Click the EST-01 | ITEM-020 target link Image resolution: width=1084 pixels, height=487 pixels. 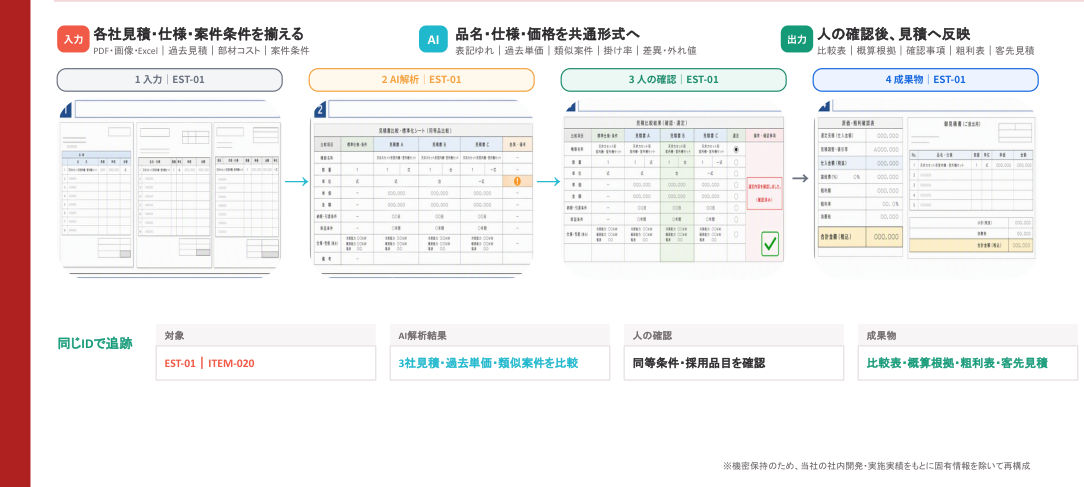tap(214, 363)
